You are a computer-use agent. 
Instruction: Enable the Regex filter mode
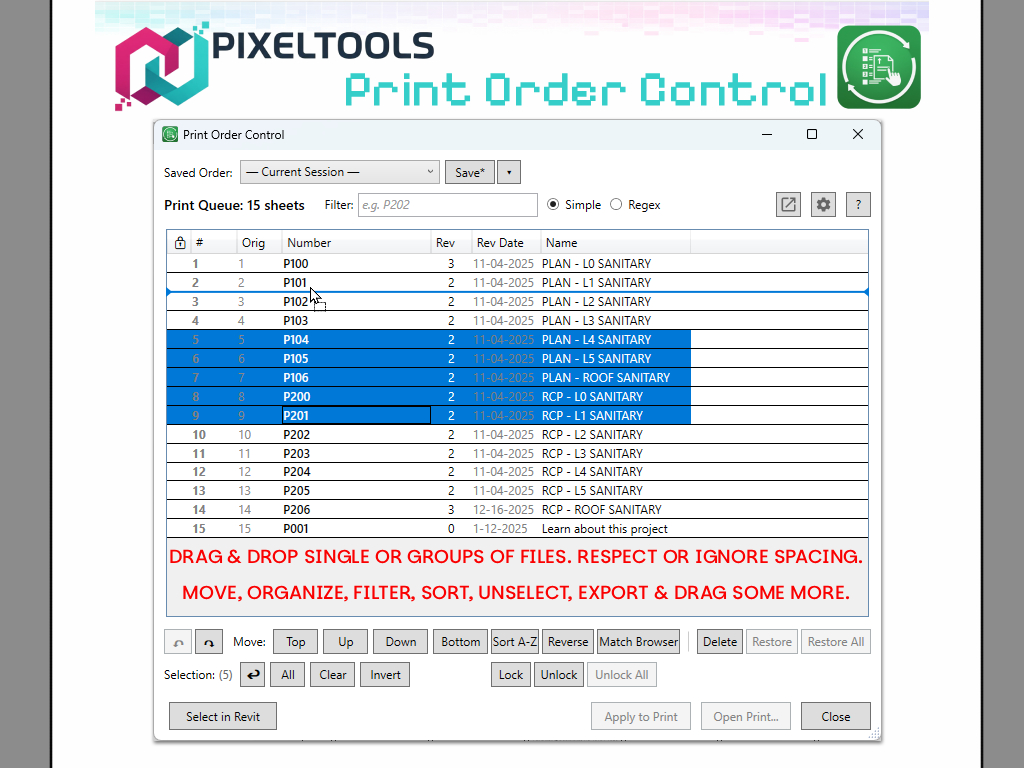click(x=616, y=205)
